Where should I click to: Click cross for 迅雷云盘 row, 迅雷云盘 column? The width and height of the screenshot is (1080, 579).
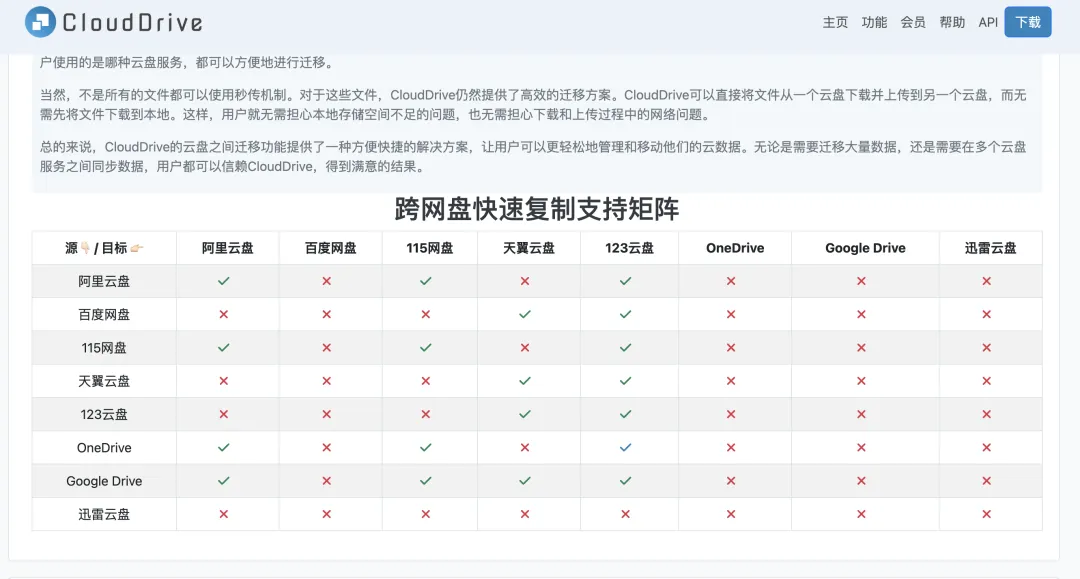tap(986, 514)
